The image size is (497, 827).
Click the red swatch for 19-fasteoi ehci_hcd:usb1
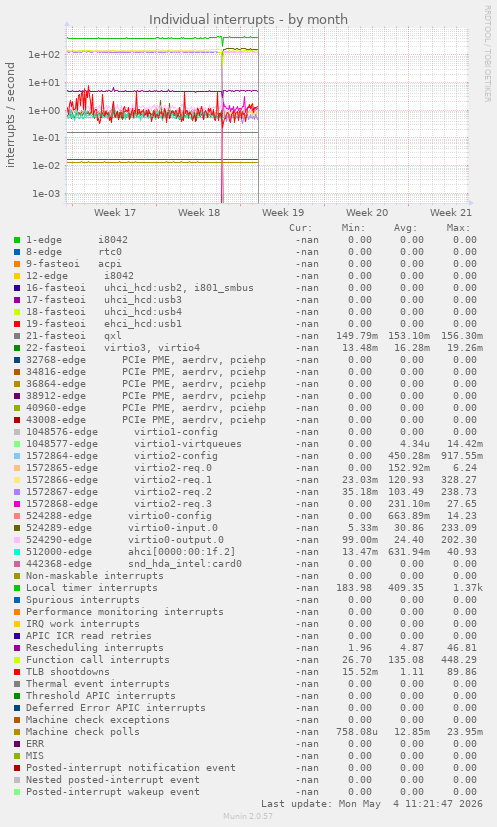point(17,324)
